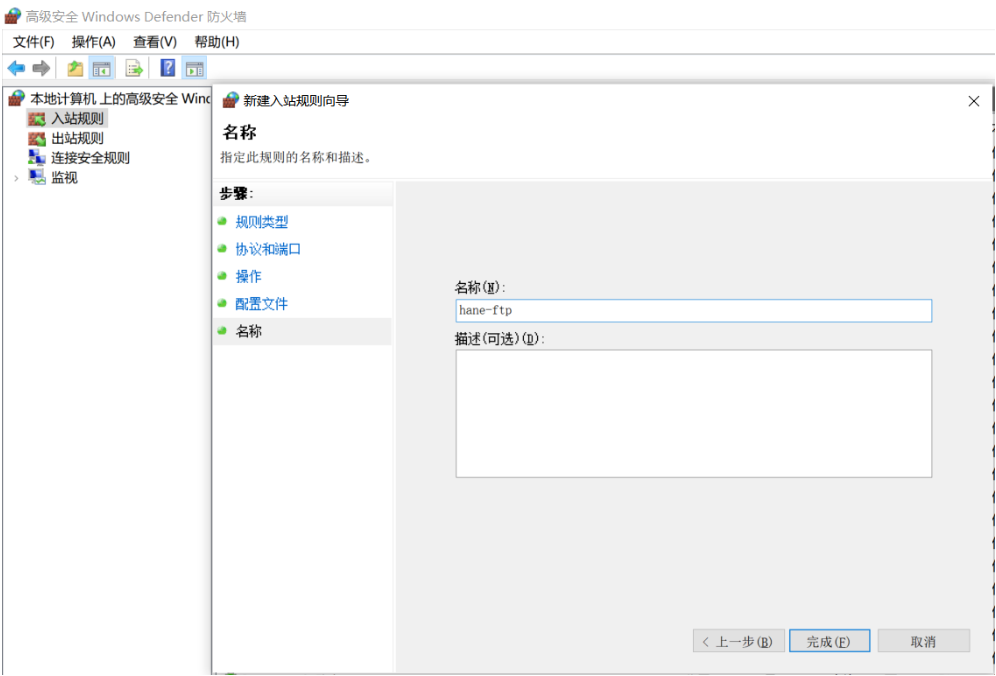Select 出站规则 in the tree
The height and width of the screenshot is (676, 996).
77,139
